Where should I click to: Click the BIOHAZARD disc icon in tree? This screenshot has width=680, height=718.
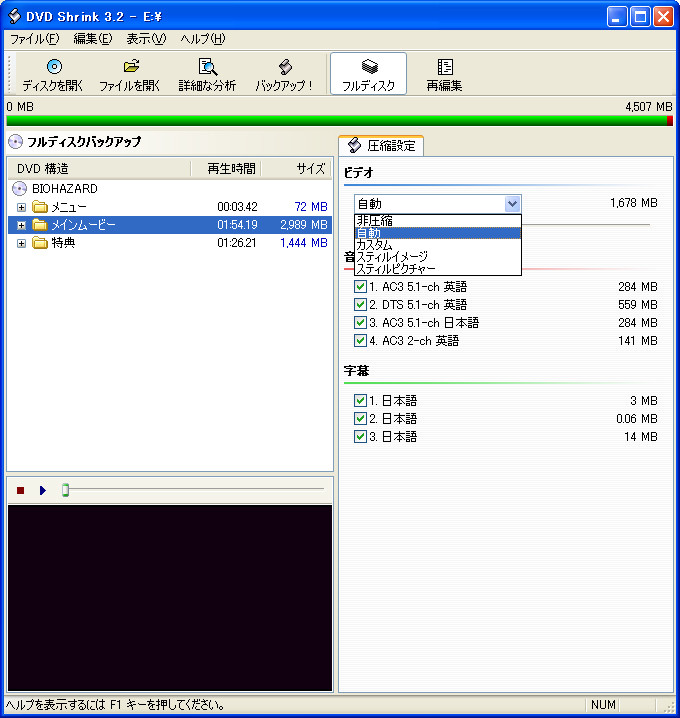pos(20,189)
